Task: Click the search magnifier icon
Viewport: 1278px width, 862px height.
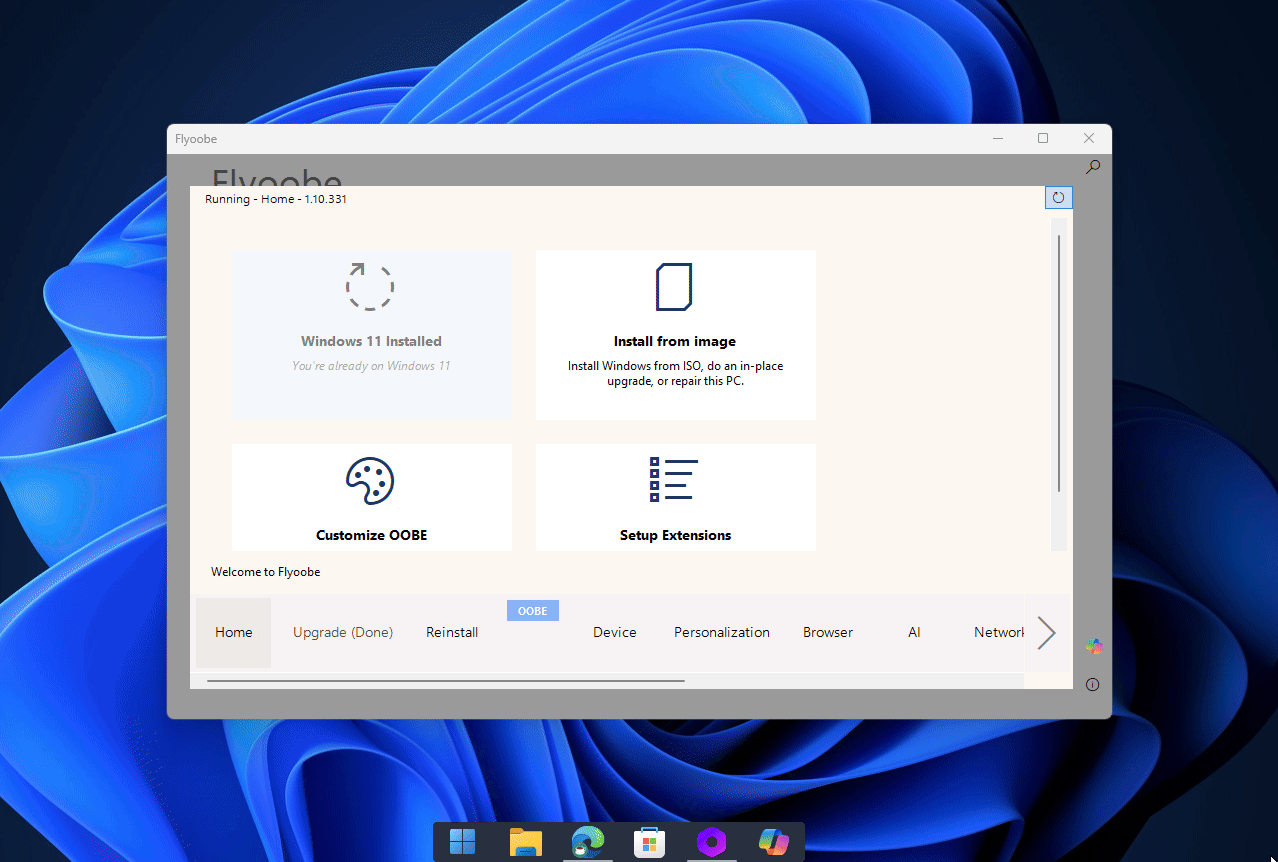Action: [x=1093, y=167]
